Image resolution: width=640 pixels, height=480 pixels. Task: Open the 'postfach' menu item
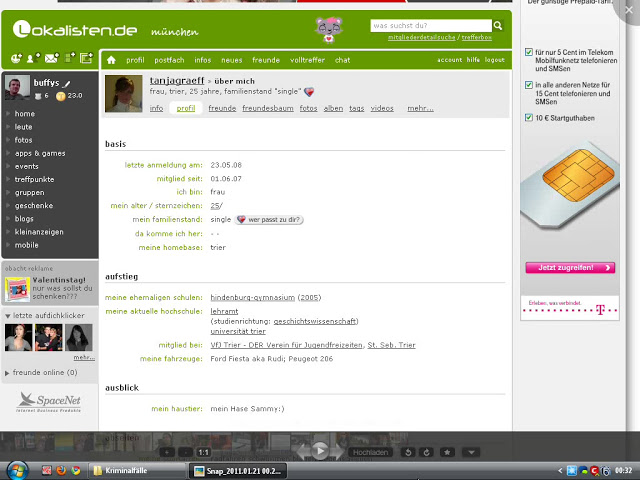[x=169, y=60]
